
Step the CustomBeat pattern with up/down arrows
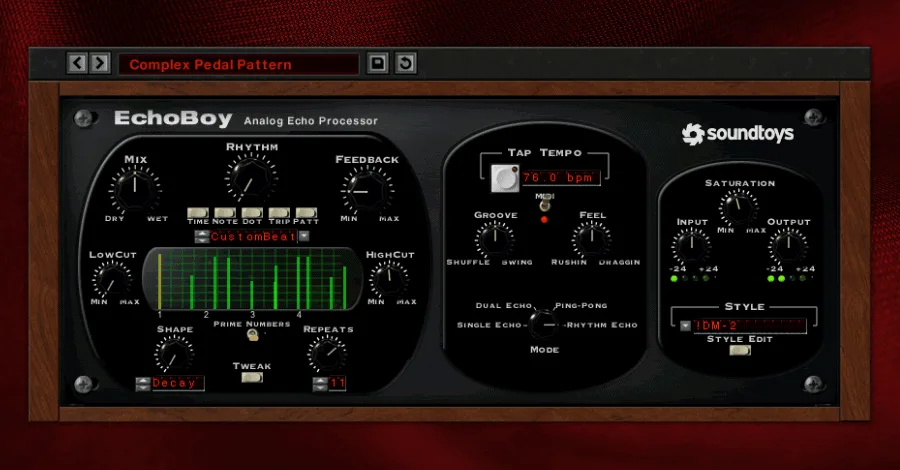pyautogui.click(x=201, y=236)
